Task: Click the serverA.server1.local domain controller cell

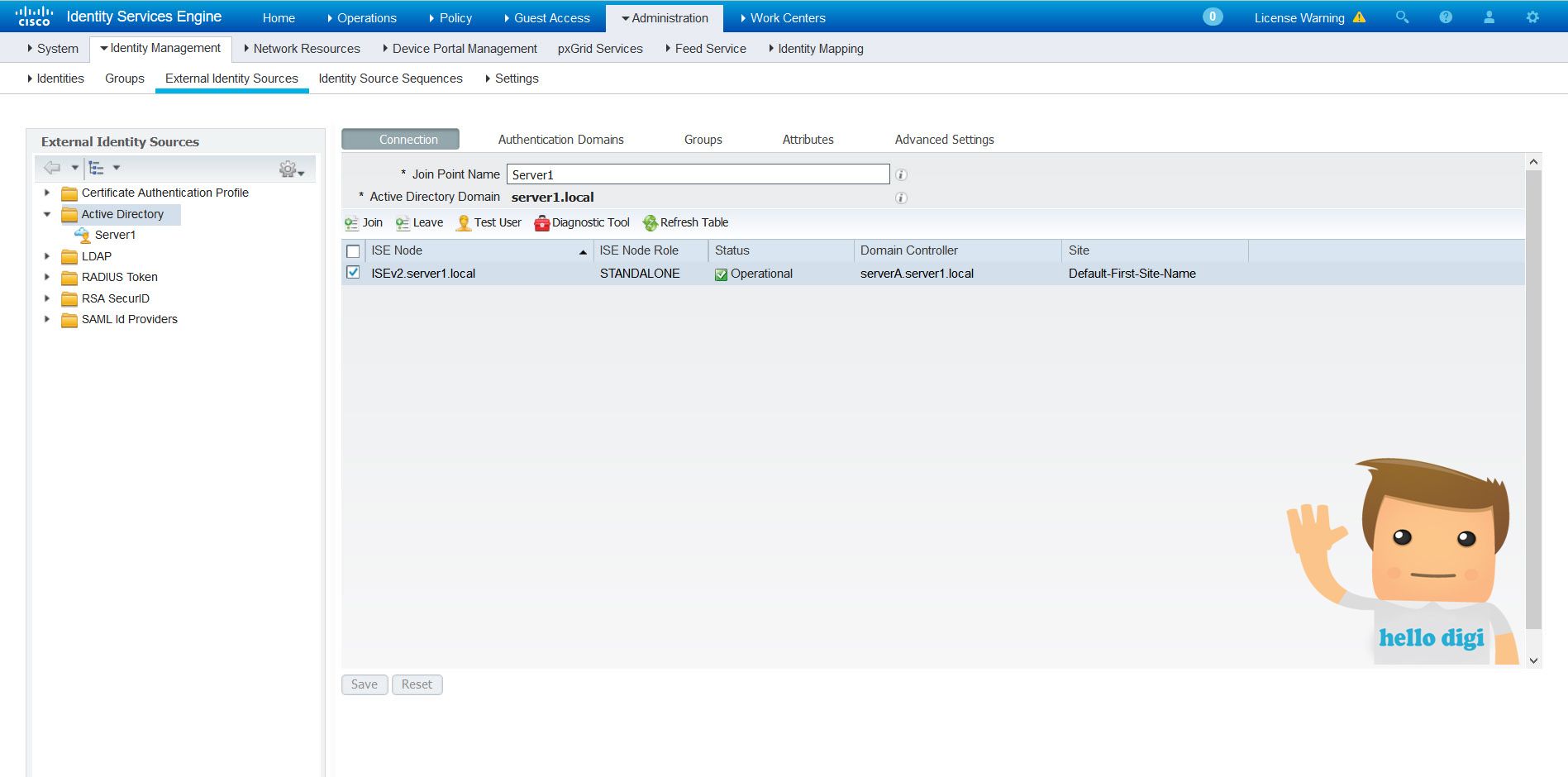Action: pos(917,274)
